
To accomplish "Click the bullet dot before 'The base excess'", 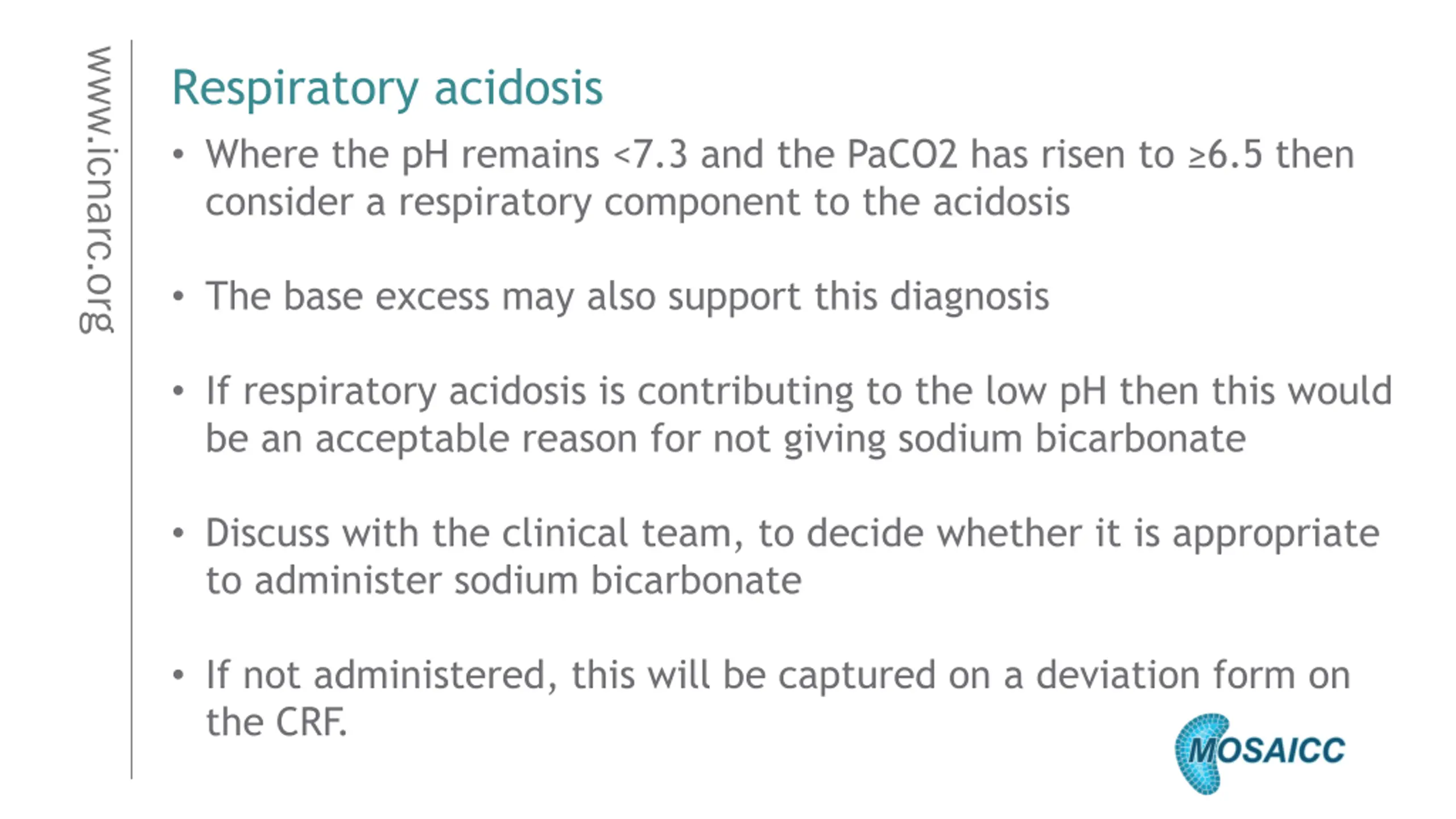I will point(179,296).
